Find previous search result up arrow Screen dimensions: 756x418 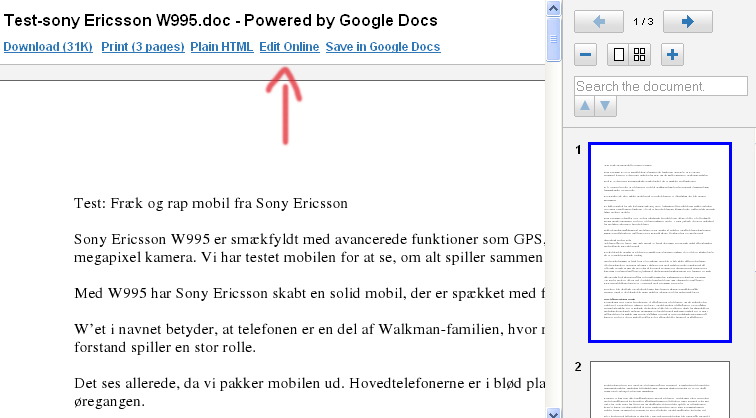click(585, 106)
